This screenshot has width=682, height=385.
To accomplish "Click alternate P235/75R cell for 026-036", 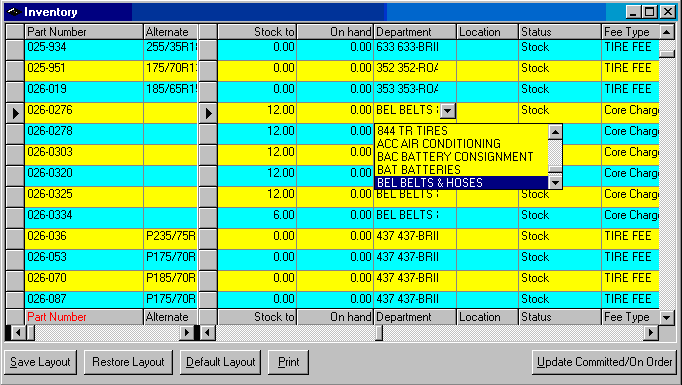I will (x=170, y=238).
